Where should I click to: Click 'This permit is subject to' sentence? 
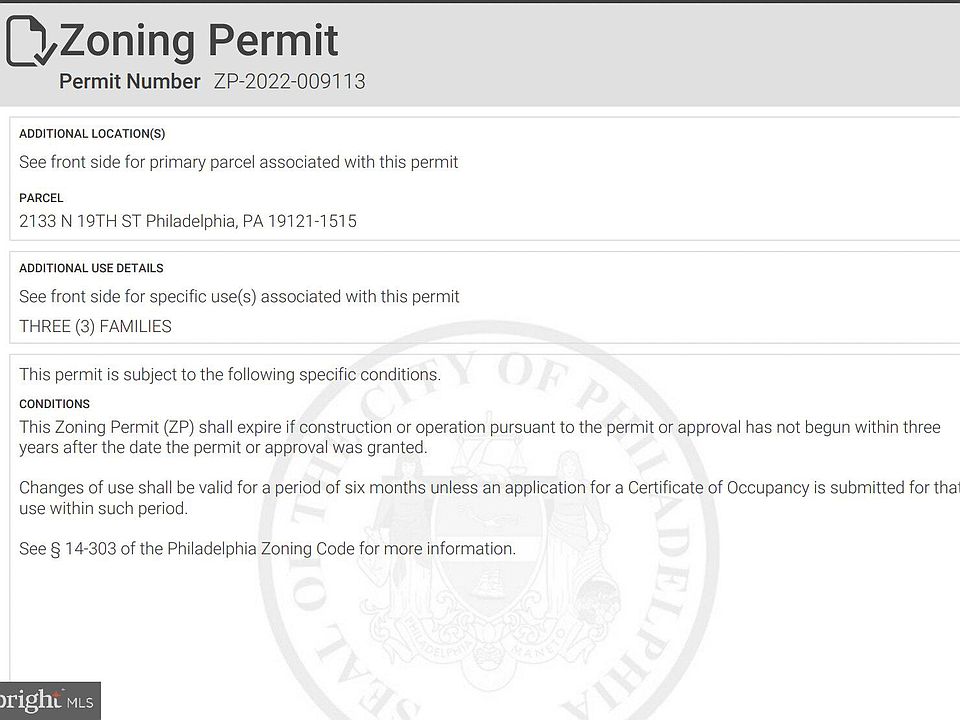click(x=230, y=375)
